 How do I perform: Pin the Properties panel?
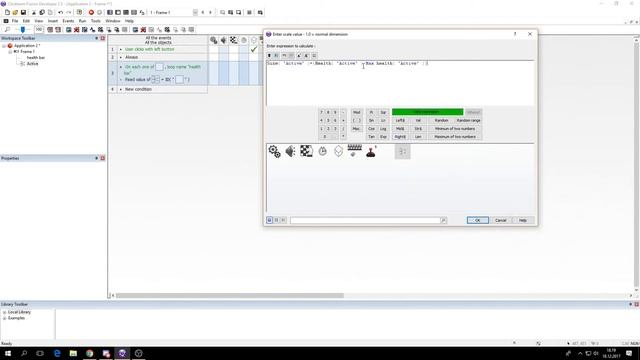97,158
